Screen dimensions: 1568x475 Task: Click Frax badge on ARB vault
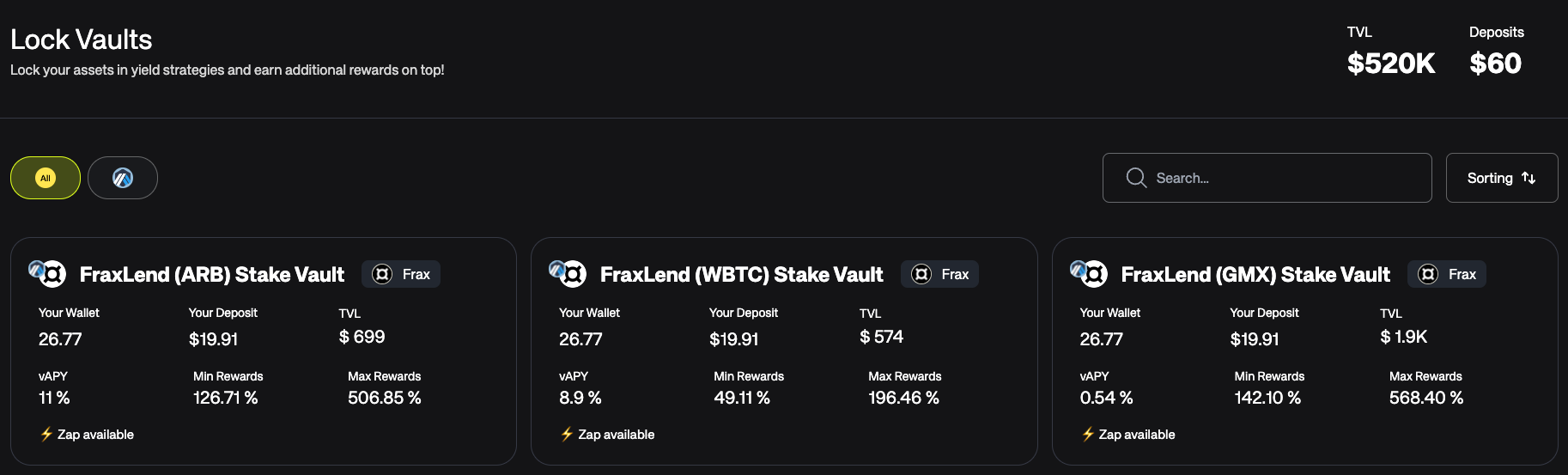(x=401, y=274)
